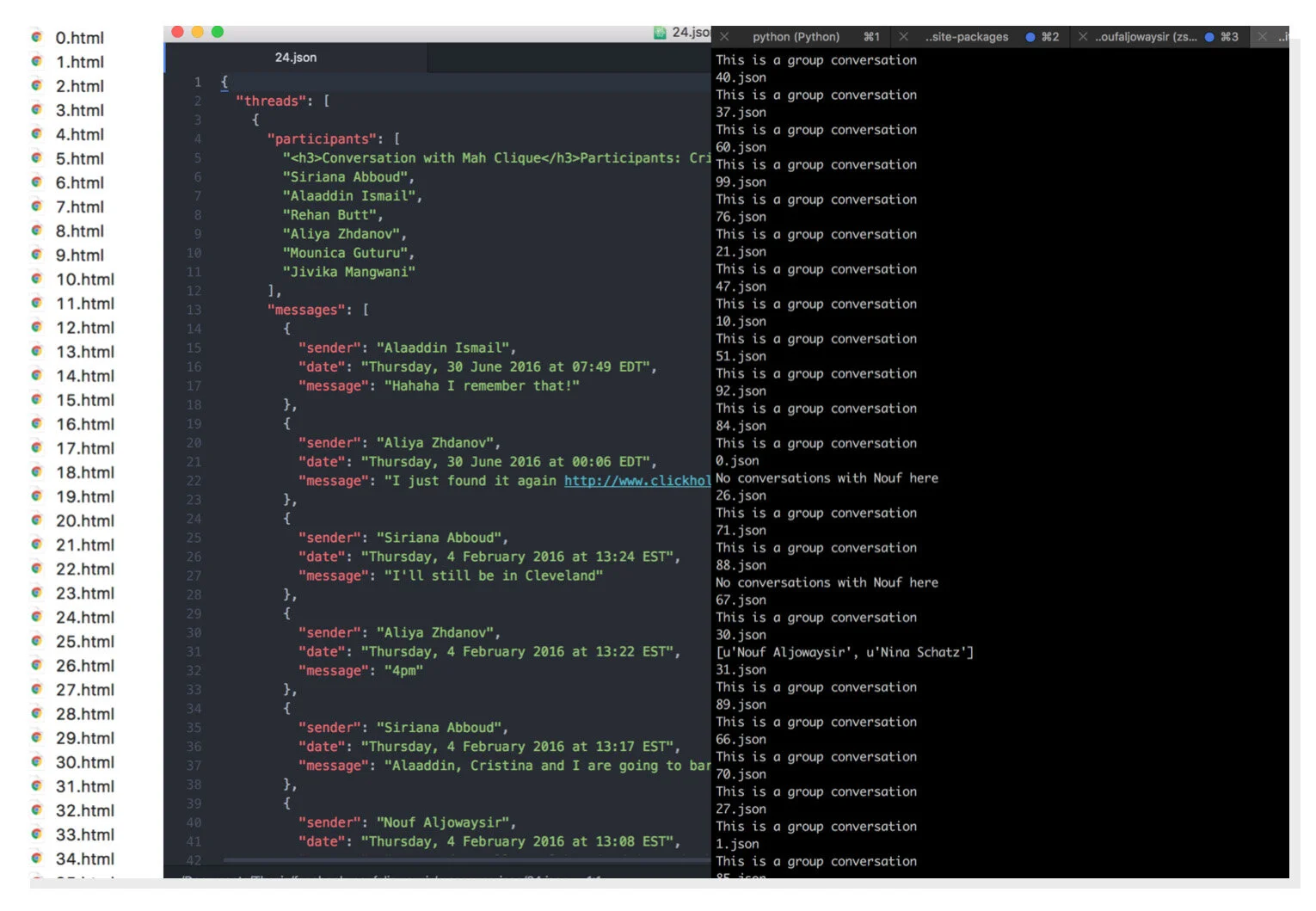The height and width of the screenshot is (911, 1316).
Task: Maximize the editor window with green button
Action: (218, 32)
